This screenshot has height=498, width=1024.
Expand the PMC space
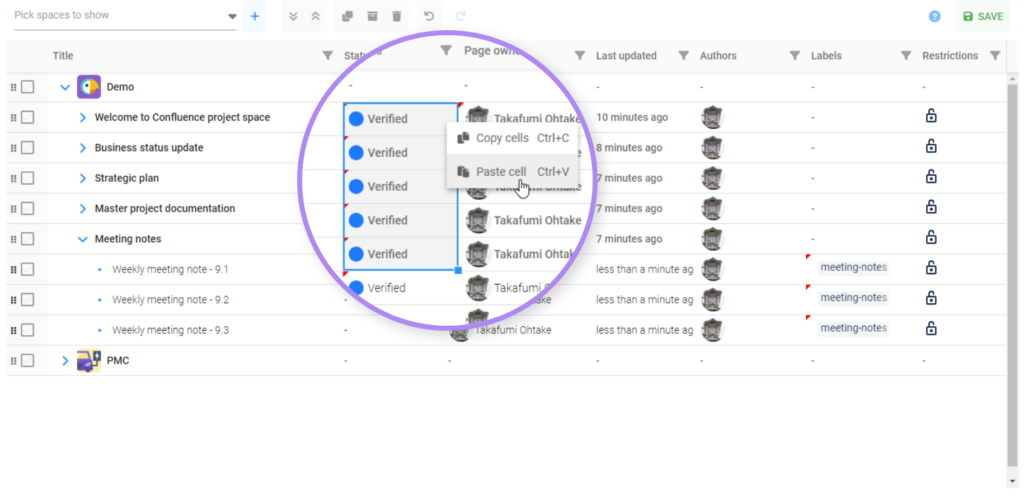65,360
